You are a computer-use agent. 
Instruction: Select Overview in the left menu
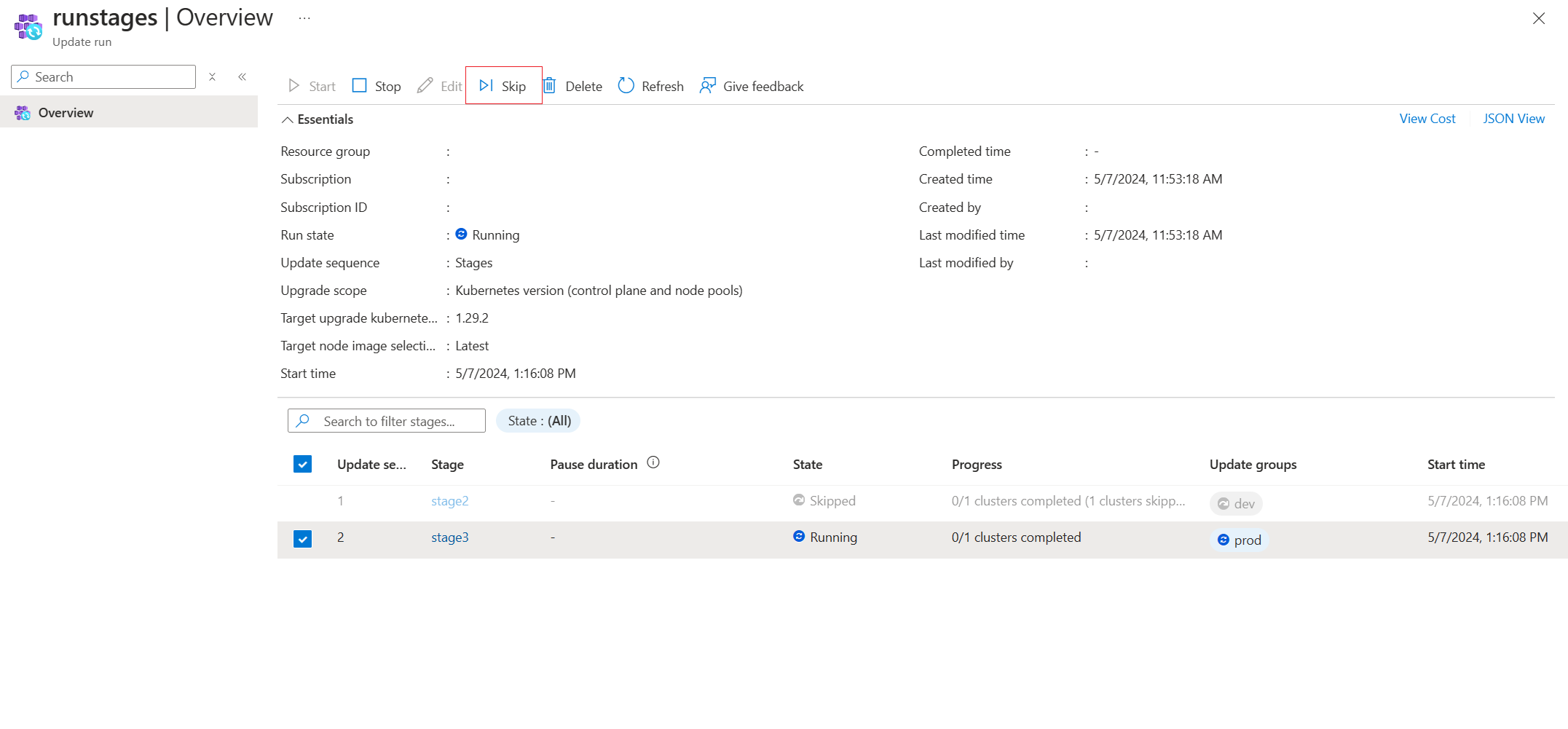(66, 113)
